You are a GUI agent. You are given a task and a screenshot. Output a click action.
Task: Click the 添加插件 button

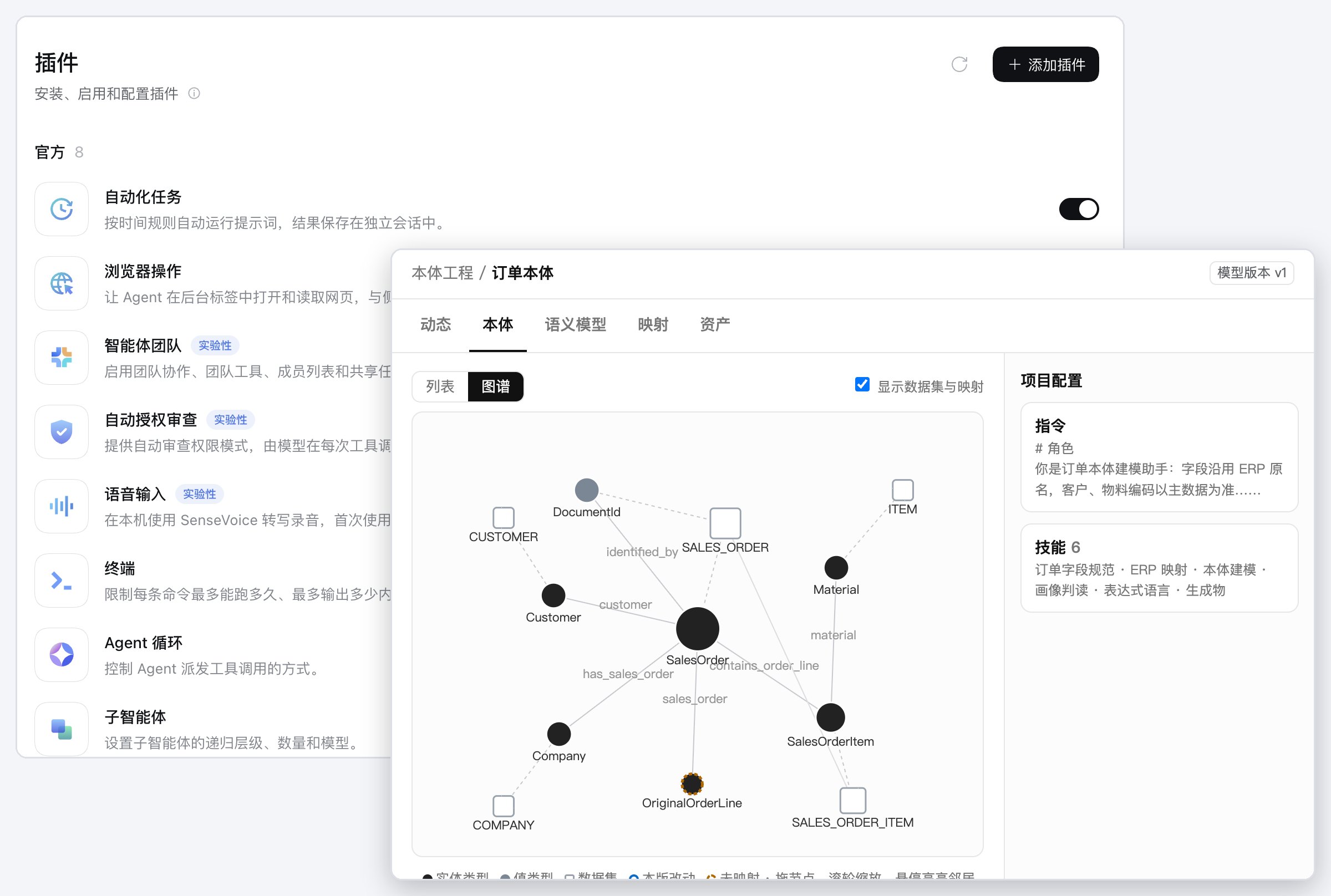[x=1045, y=64]
